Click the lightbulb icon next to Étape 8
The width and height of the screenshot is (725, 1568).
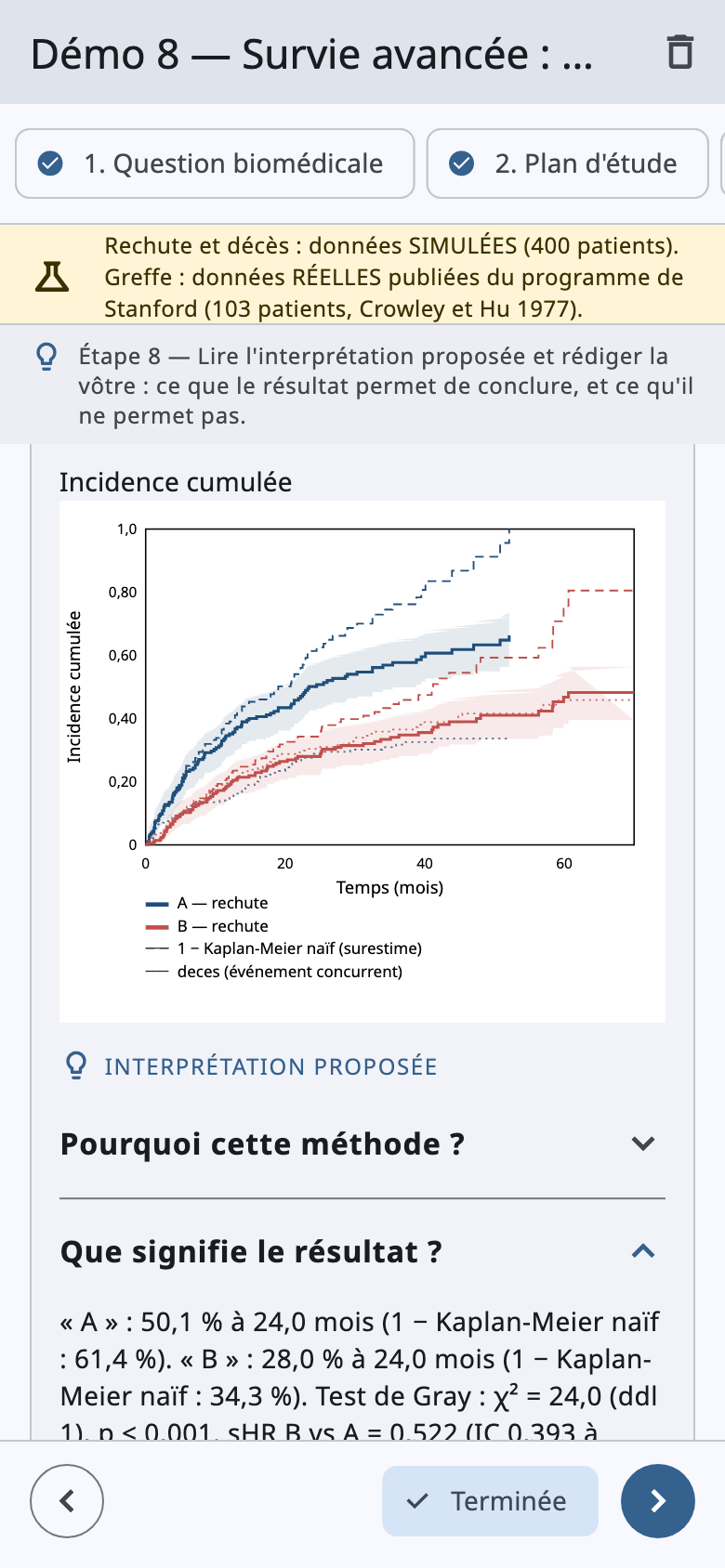[46, 357]
